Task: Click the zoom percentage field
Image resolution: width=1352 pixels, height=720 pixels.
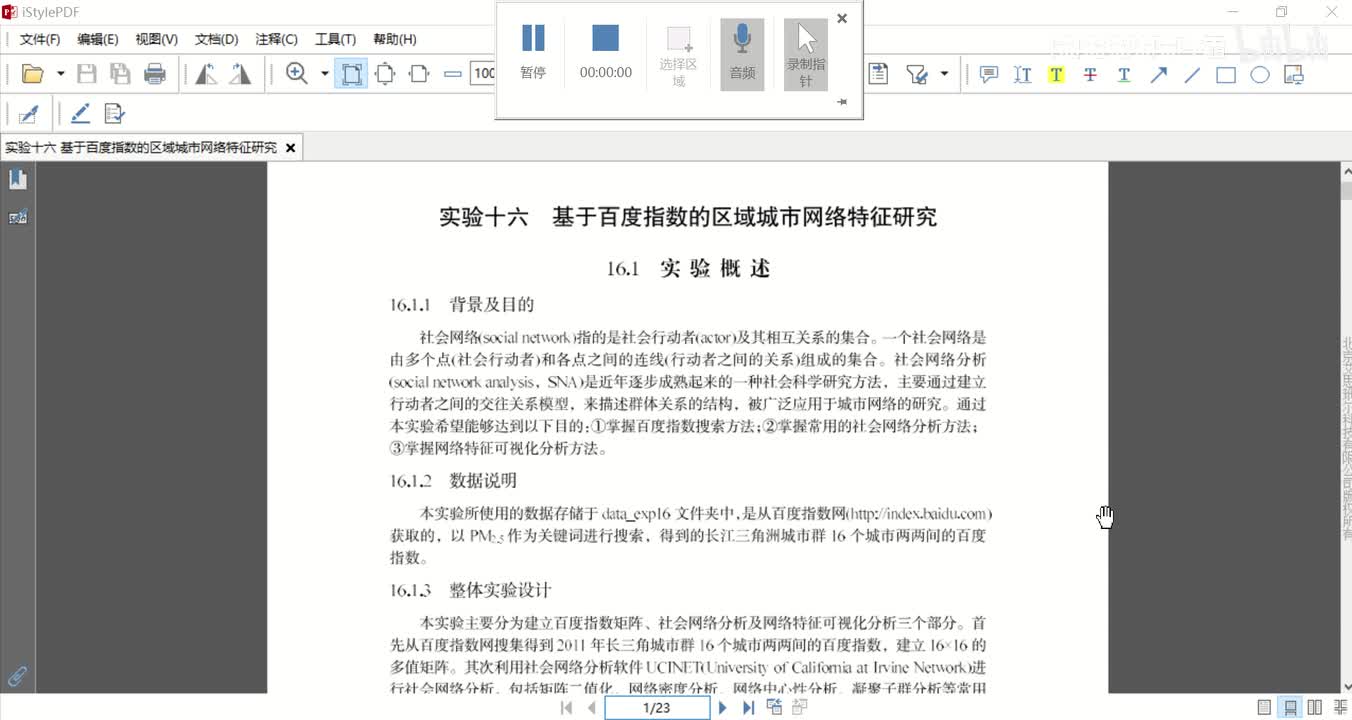Action: coord(484,73)
